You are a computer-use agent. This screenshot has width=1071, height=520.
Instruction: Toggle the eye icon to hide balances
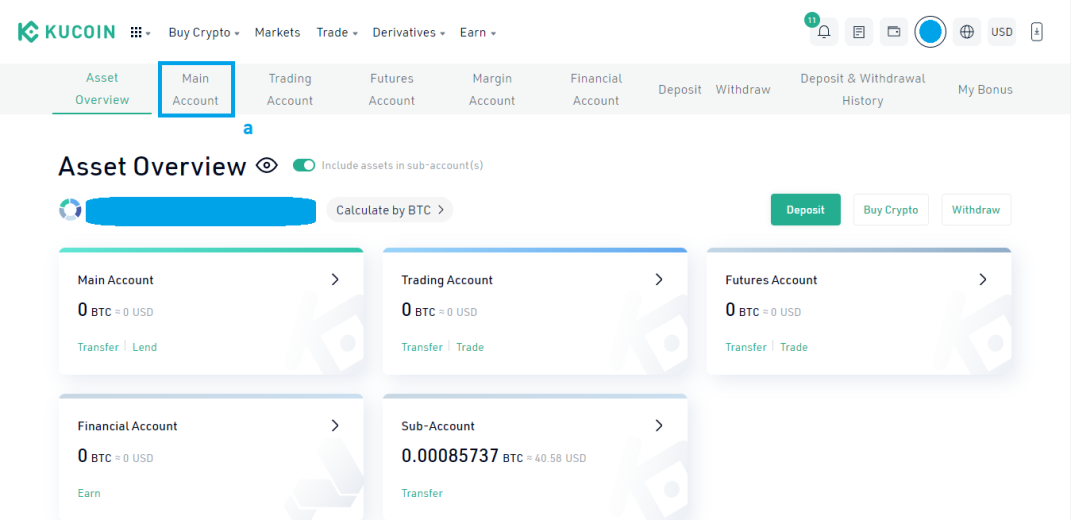267,165
